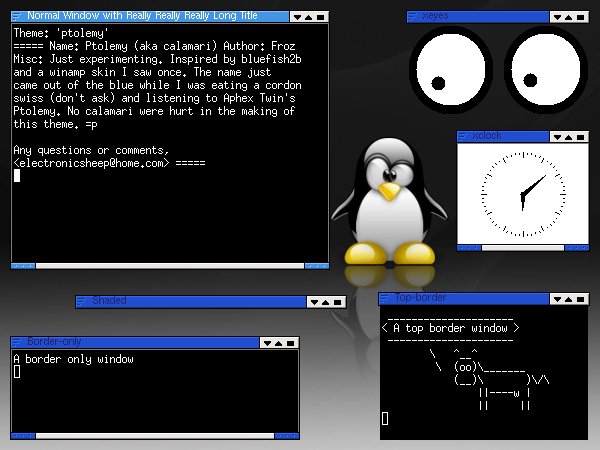Click the analog clock face in xclock

tap(523, 194)
